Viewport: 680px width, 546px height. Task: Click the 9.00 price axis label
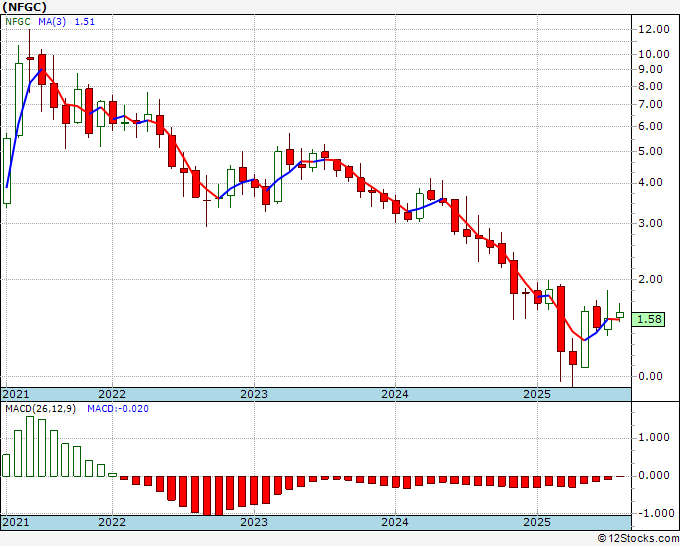[650, 69]
